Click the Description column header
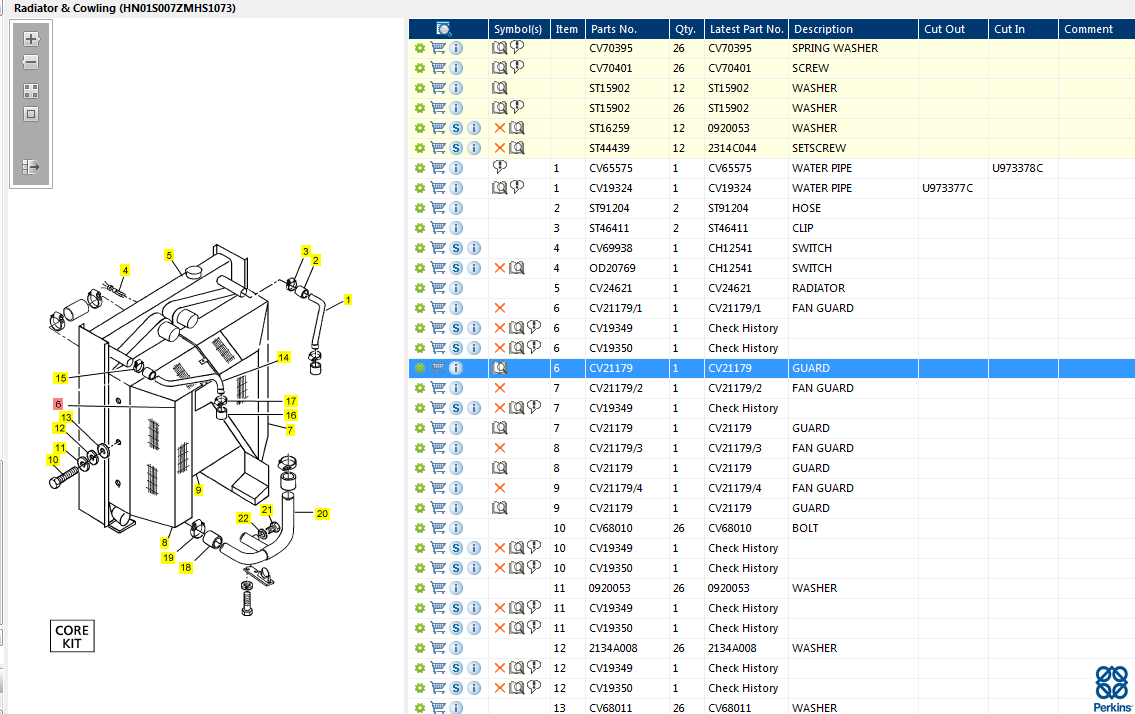Image resolution: width=1135 pixels, height=714 pixels. point(823,29)
